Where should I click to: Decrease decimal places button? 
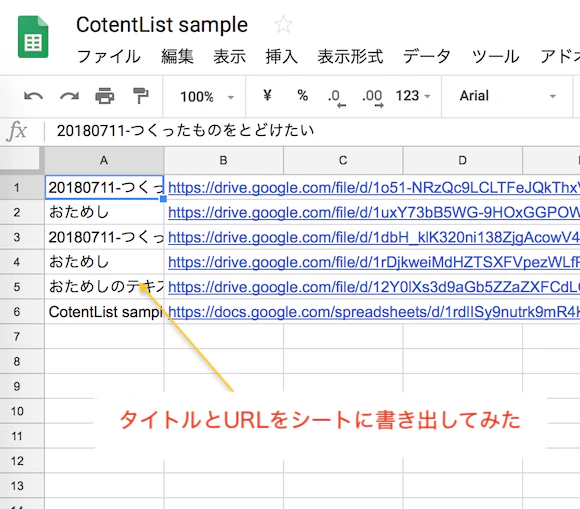coord(337,98)
